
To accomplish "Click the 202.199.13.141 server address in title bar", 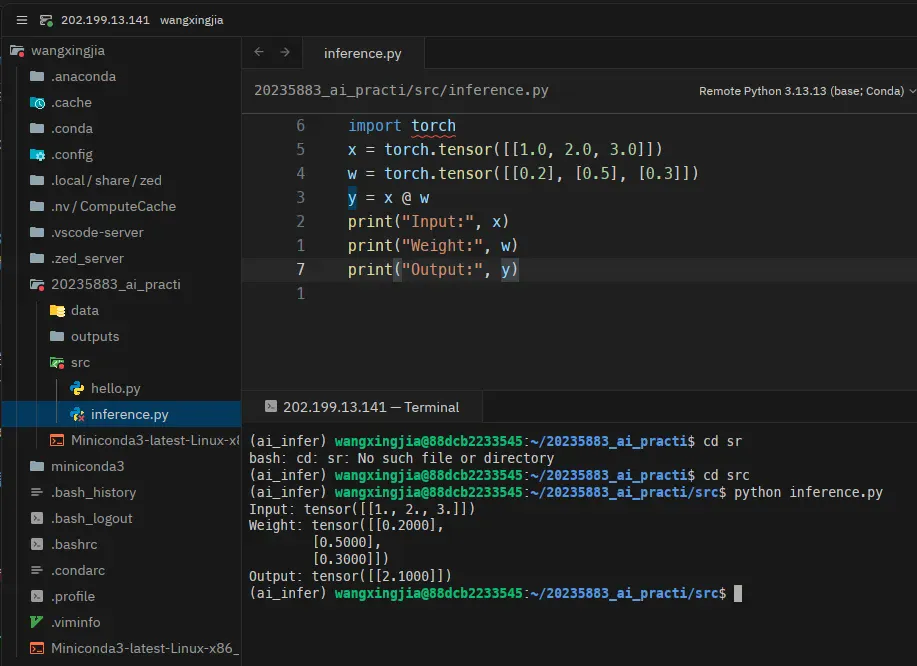I will coord(105,20).
